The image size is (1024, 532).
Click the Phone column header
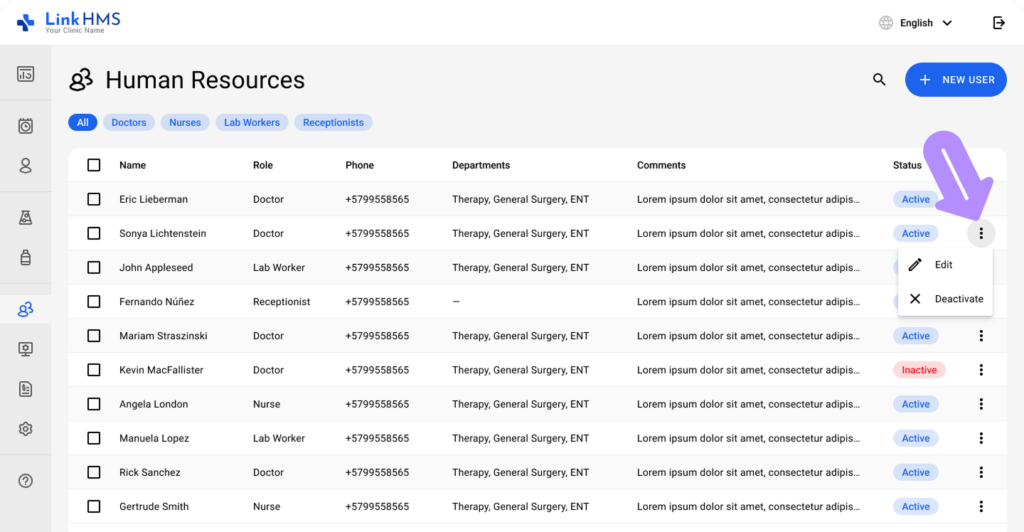click(360, 165)
